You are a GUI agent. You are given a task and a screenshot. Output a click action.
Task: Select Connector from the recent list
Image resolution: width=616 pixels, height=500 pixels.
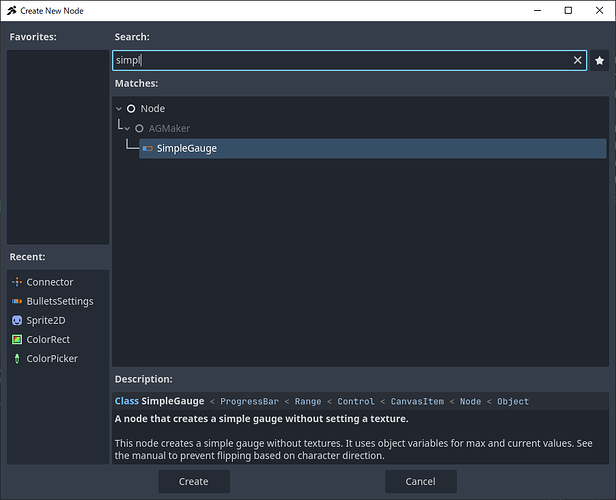coord(50,282)
